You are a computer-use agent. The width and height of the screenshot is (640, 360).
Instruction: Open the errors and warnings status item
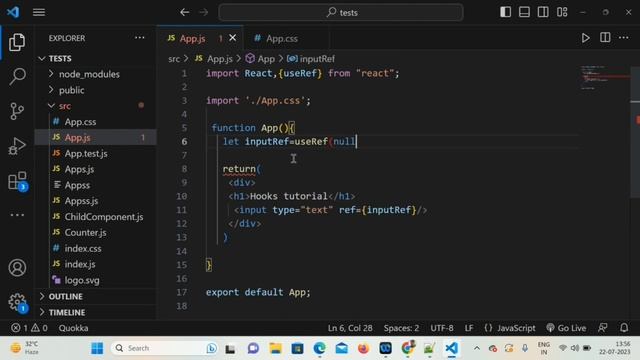(x=29, y=328)
